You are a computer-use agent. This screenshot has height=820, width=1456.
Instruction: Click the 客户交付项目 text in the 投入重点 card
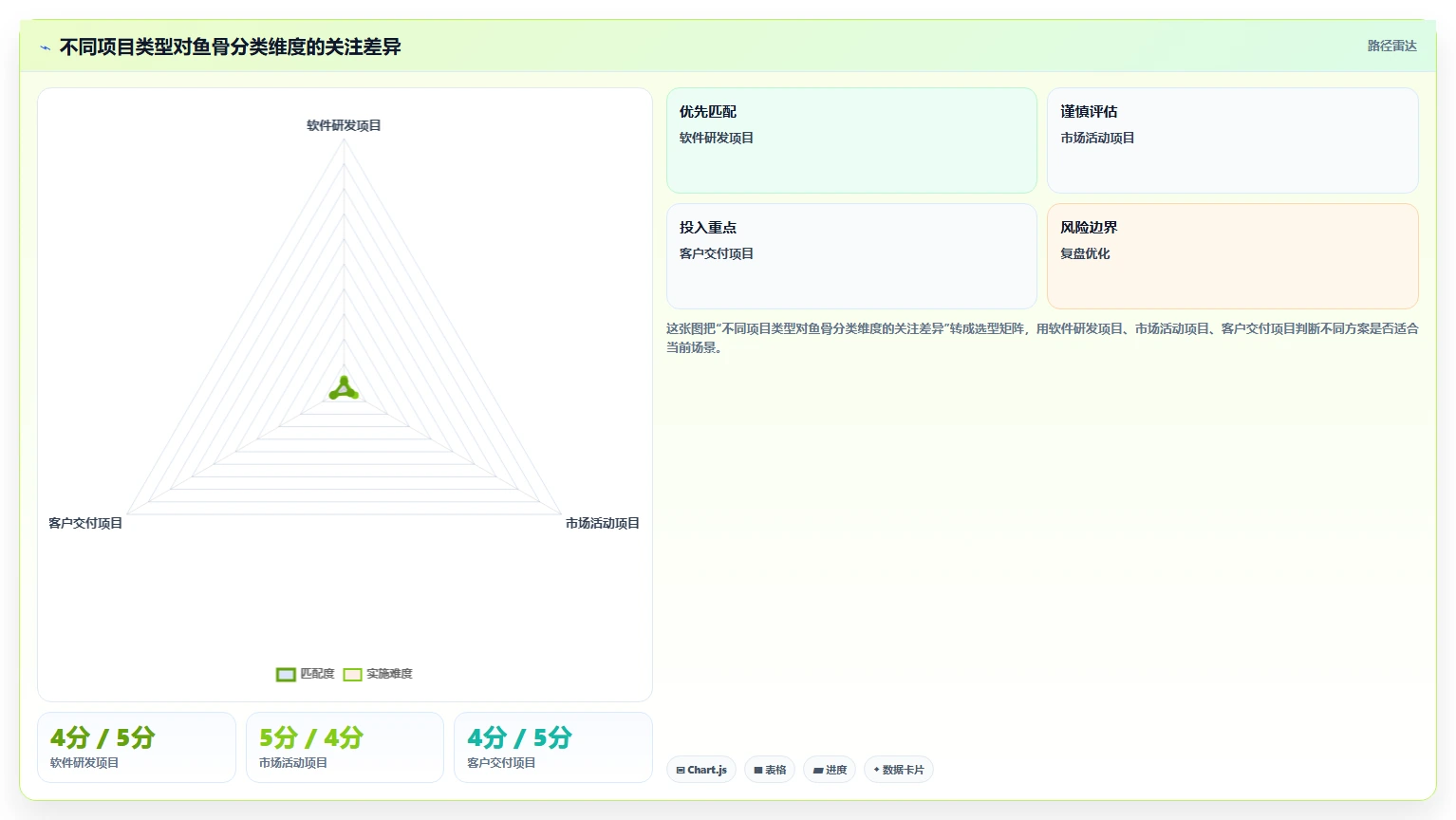point(717,253)
